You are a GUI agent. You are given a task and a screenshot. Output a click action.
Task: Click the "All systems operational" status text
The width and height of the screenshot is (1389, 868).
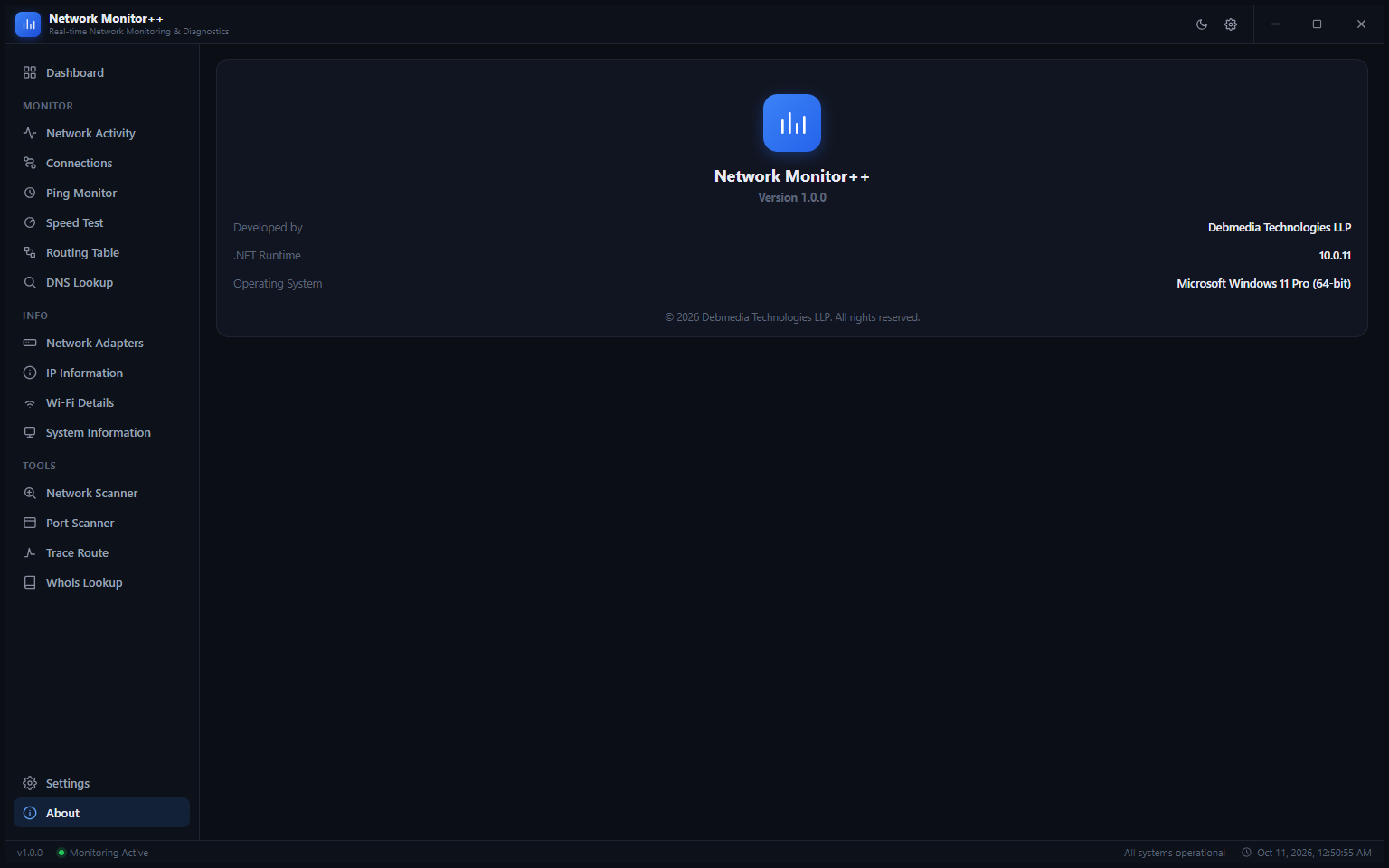1174,853
